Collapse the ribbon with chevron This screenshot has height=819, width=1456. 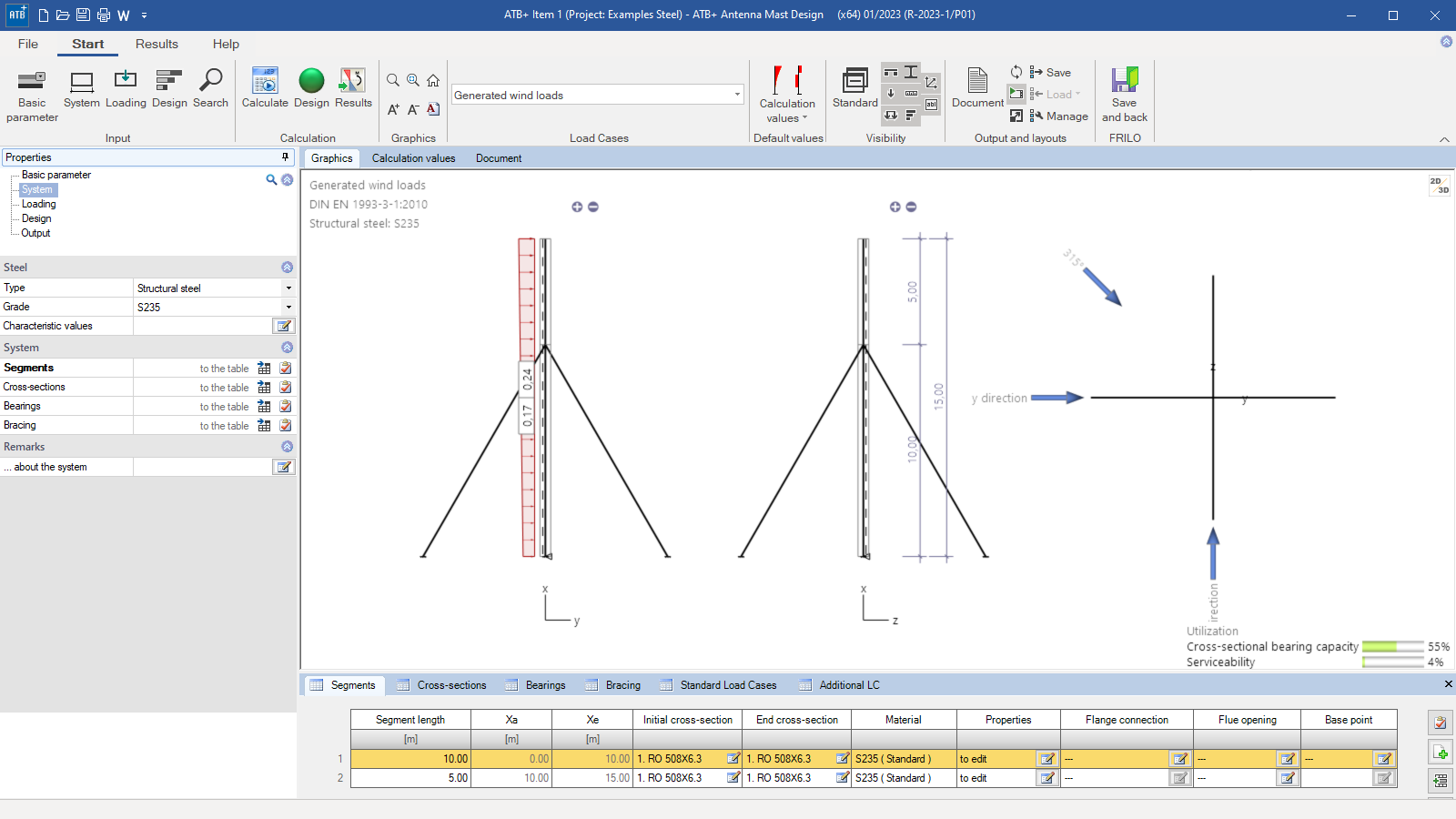coord(1444,139)
